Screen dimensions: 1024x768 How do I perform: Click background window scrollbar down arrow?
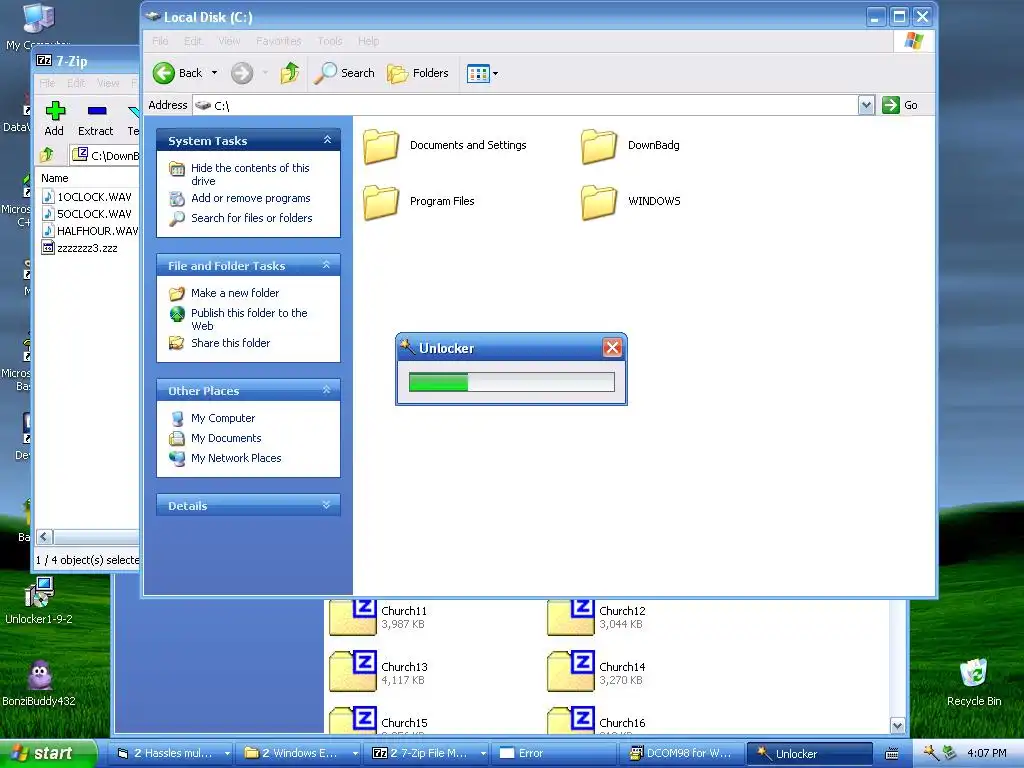tap(897, 725)
